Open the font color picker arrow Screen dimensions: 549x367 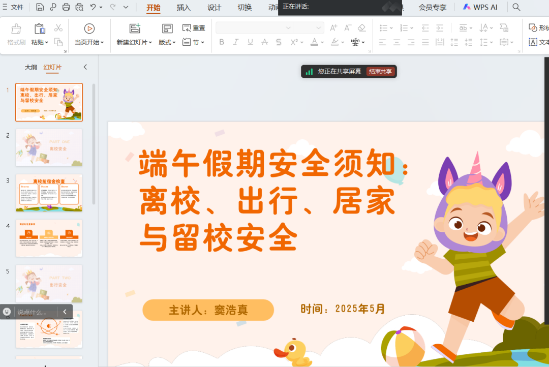click(x=322, y=42)
